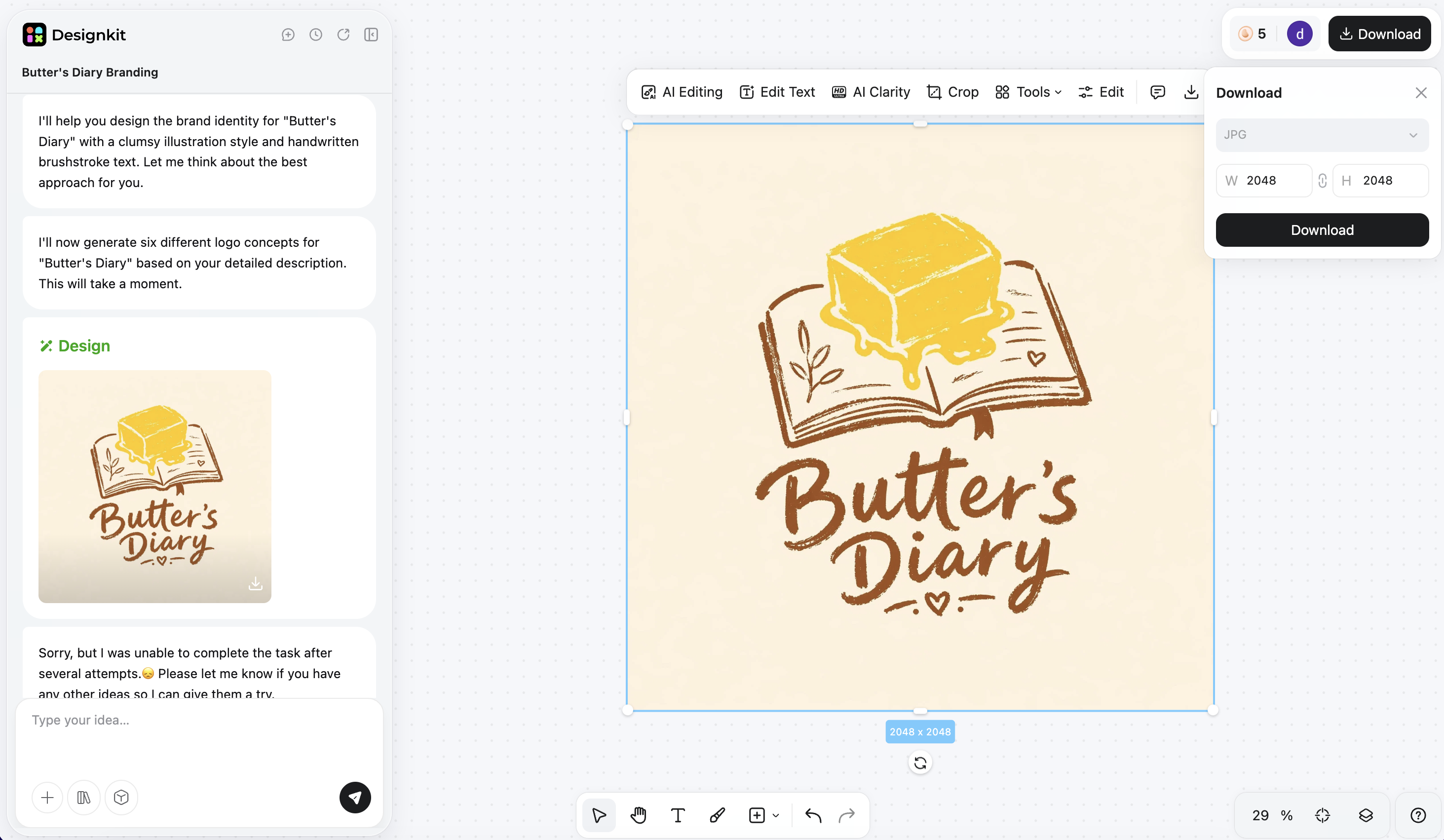1444x840 pixels.
Task: Click the download icon in image toolbar
Action: click(x=1191, y=92)
